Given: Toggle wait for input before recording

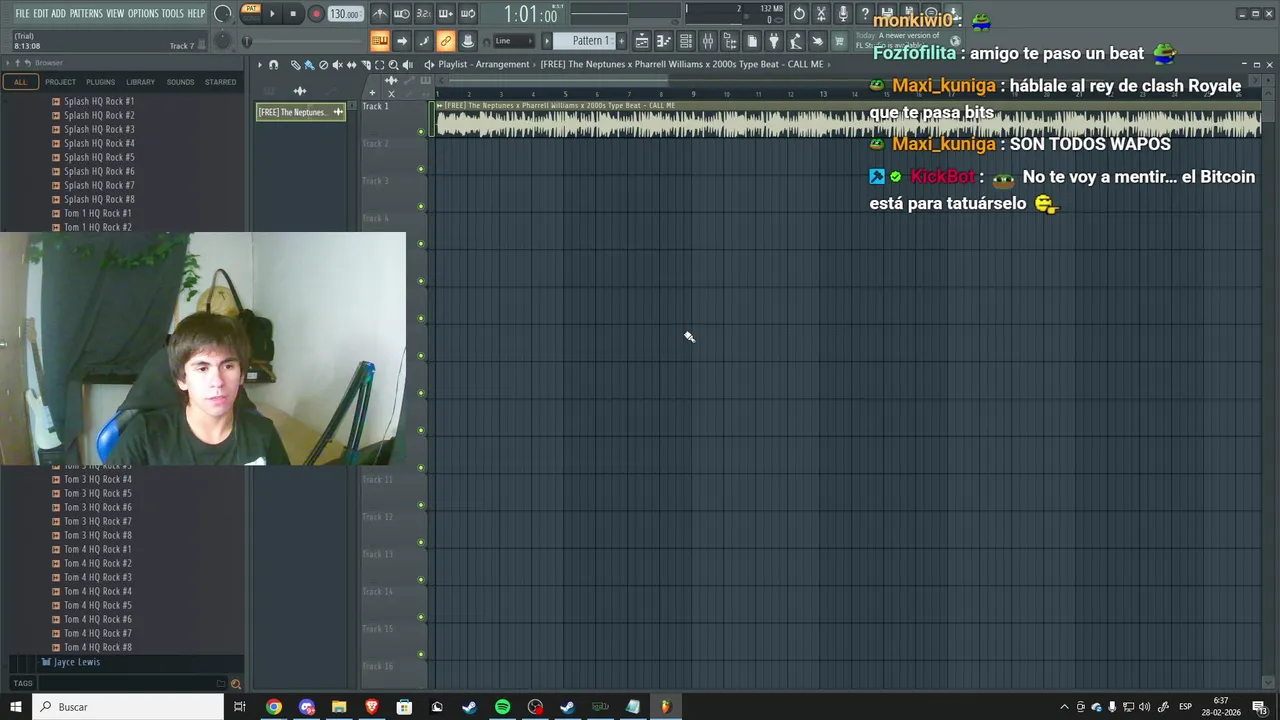Looking at the screenshot, I should (402, 13).
